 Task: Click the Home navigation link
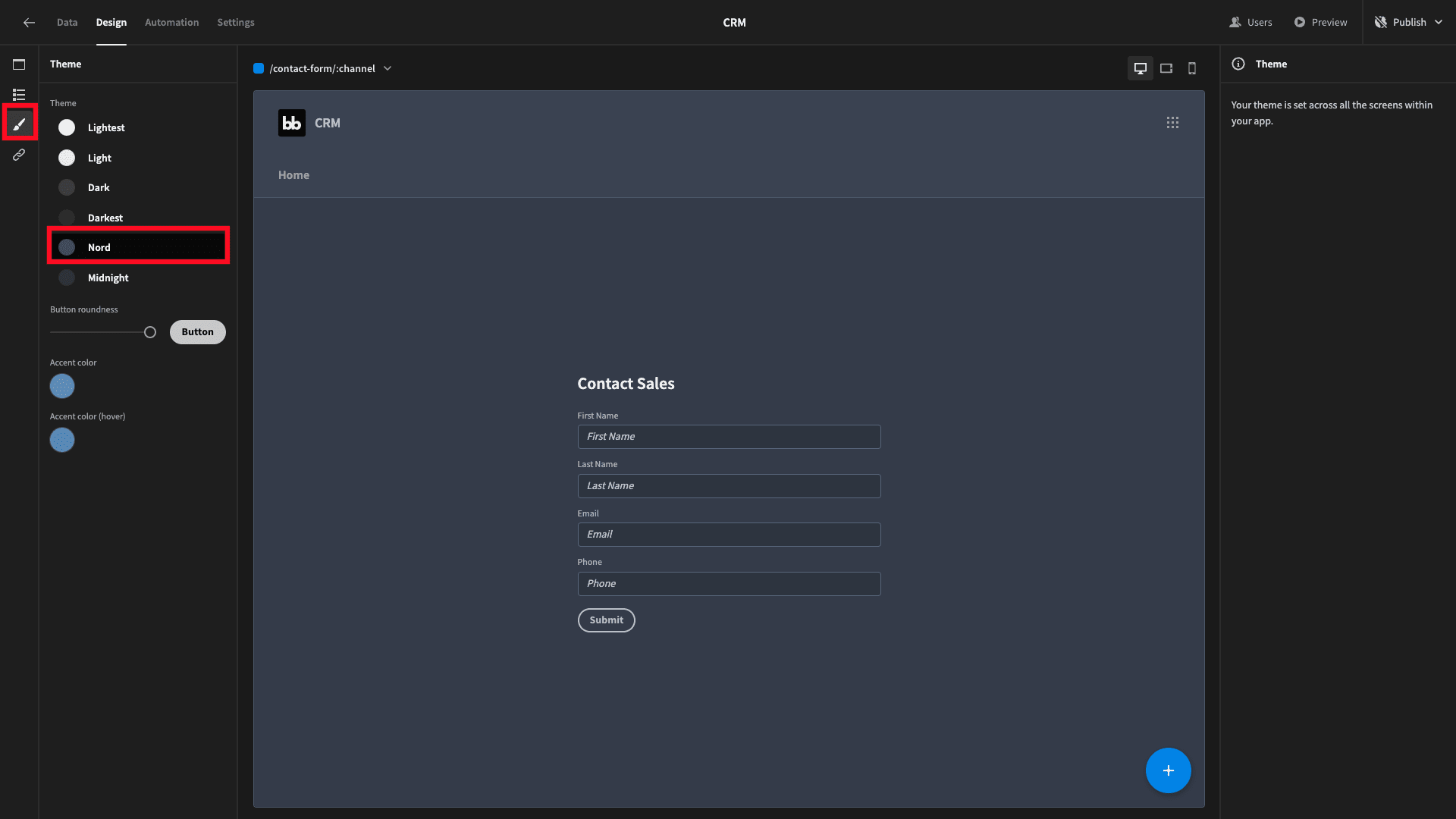click(x=293, y=175)
